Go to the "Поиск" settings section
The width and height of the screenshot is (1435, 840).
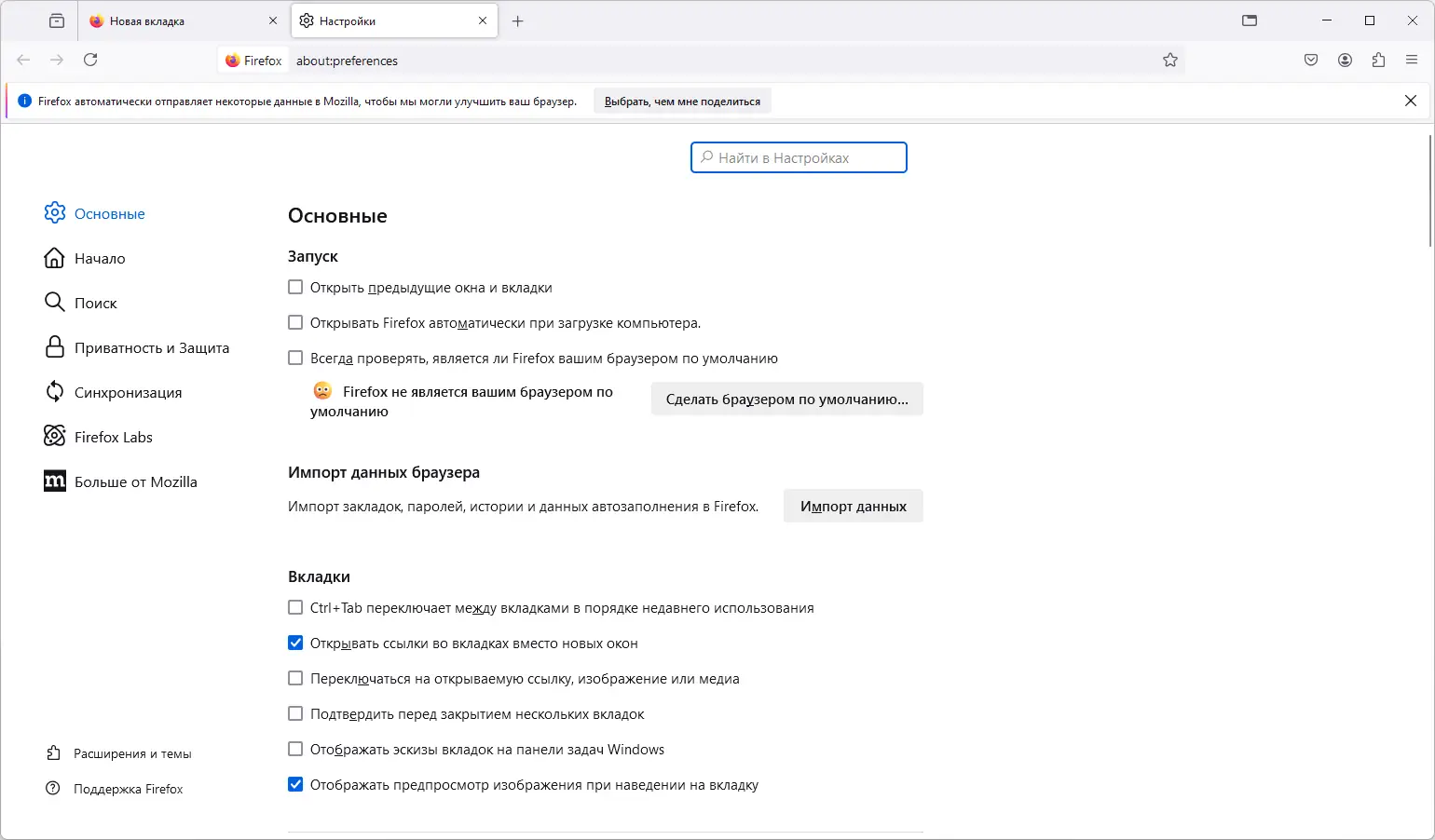pyautogui.click(x=95, y=304)
